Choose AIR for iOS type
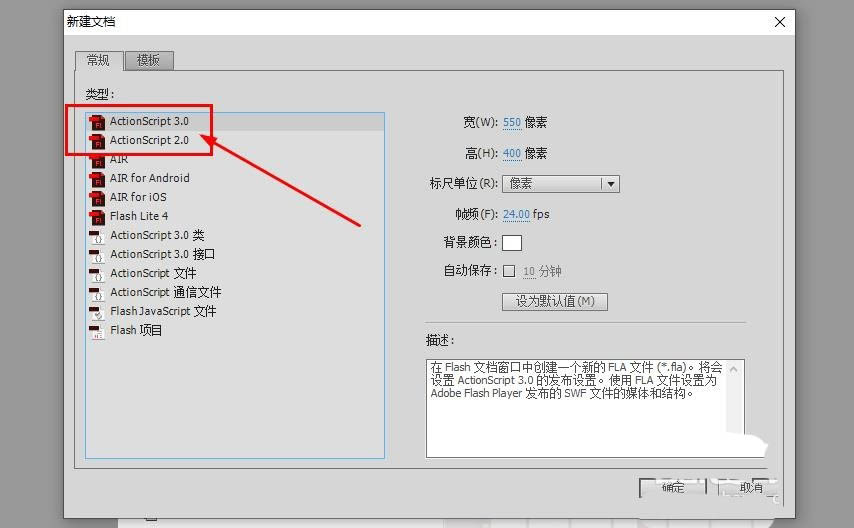The width and height of the screenshot is (854, 528). point(235,197)
